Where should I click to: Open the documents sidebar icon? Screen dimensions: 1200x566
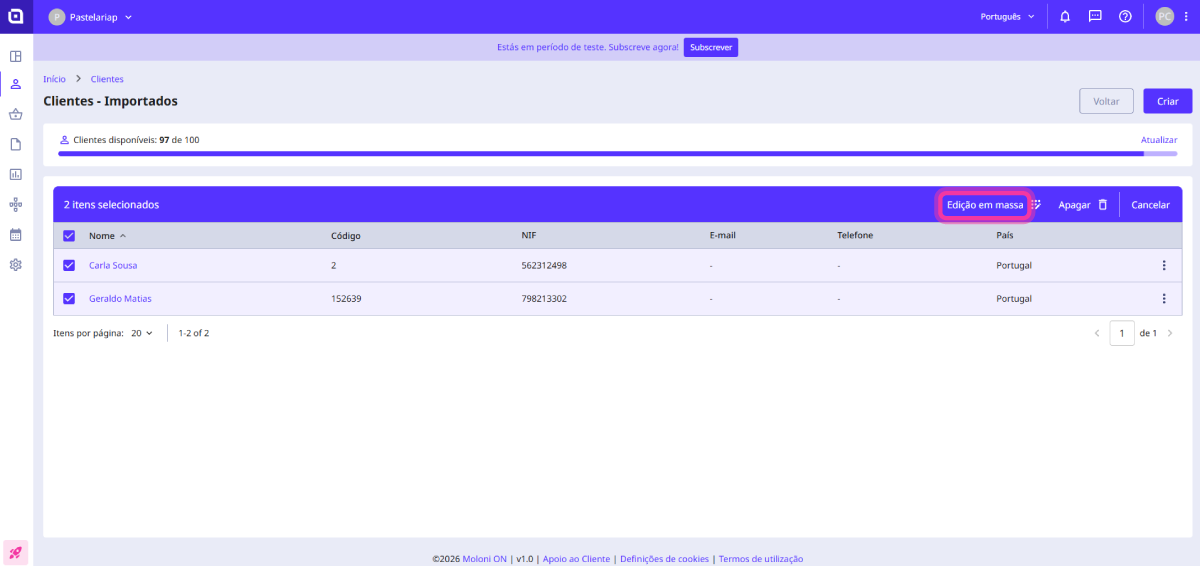point(16,144)
